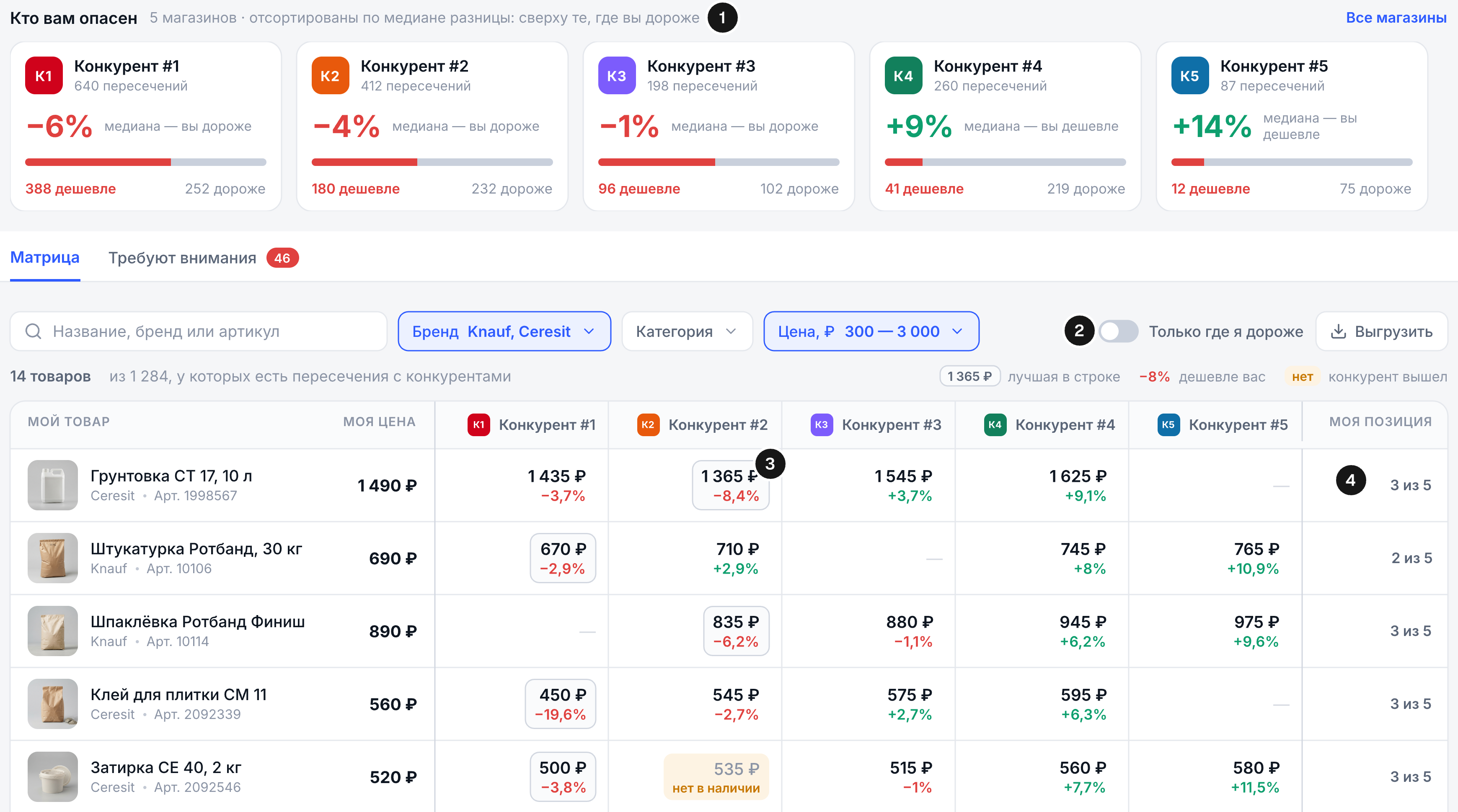The width and height of the screenshot is (1458, 812).
Task: Click the K2 badge in table column header
Action: coord(648,425)
